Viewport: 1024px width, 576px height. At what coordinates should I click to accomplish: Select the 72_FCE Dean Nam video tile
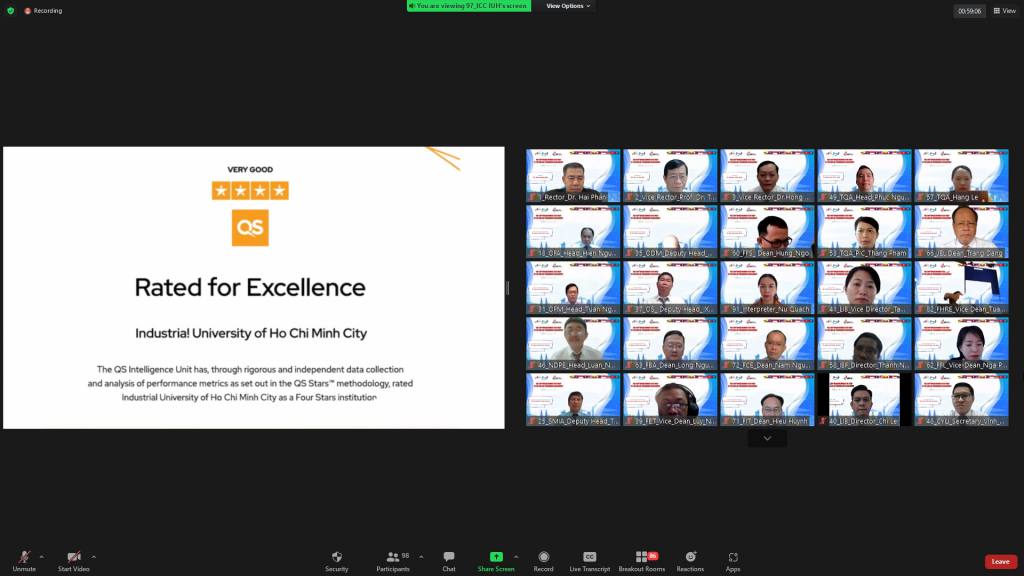tap(767, 344)
